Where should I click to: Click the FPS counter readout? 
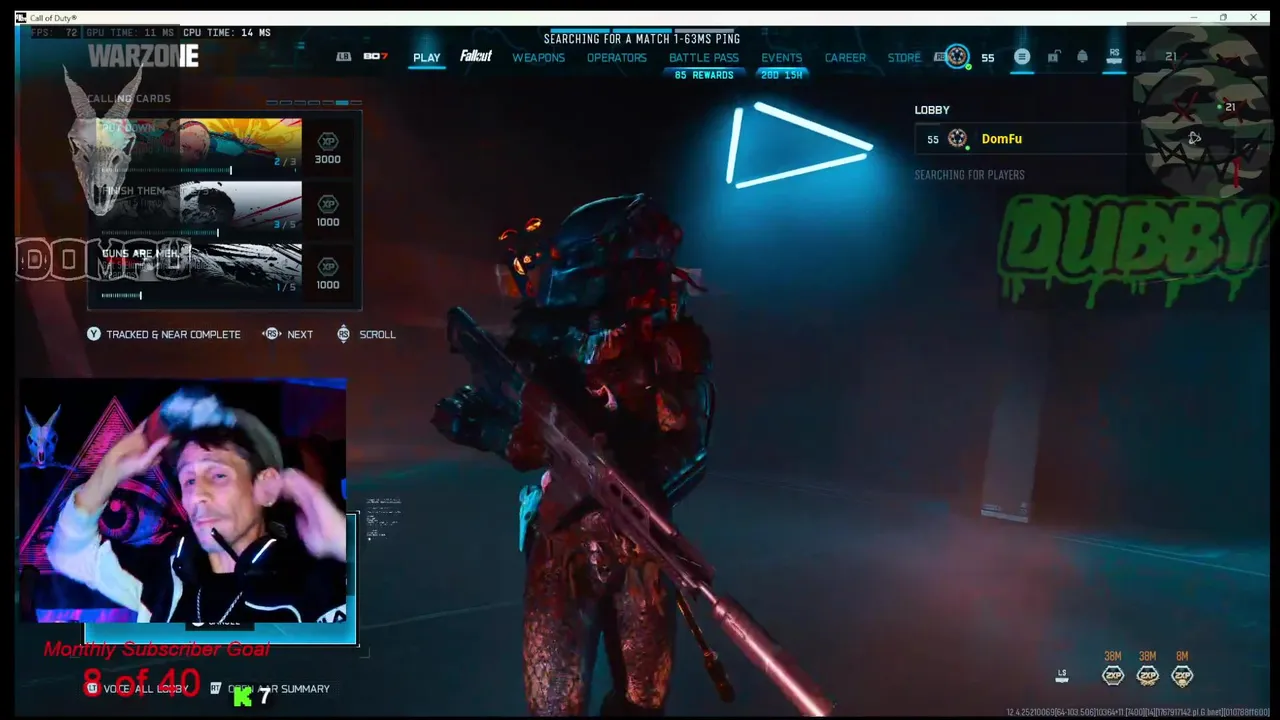click(55, 33)
